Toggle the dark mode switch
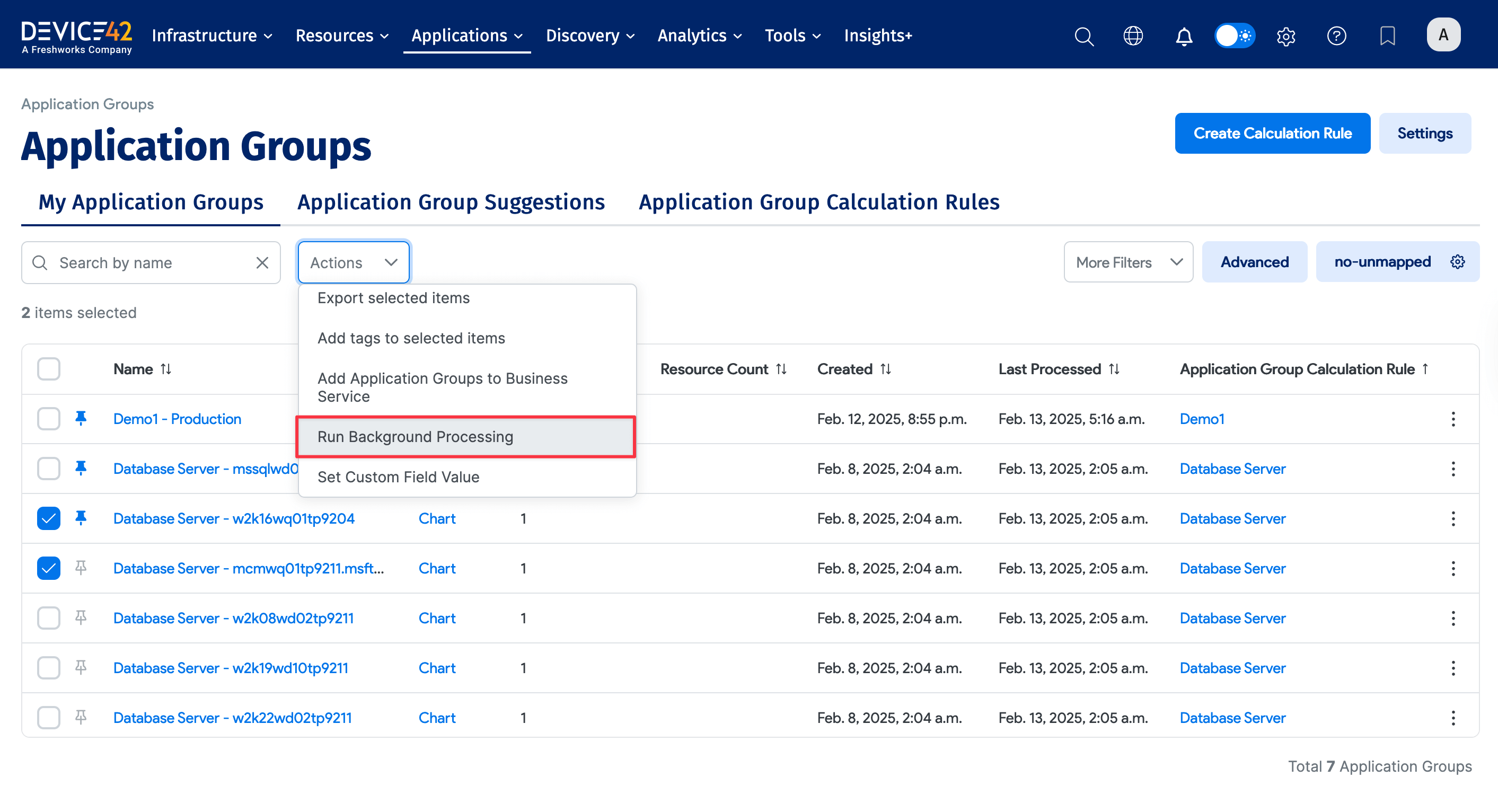The width and height of the screenshot is (1498, 812). point(1234,36)
